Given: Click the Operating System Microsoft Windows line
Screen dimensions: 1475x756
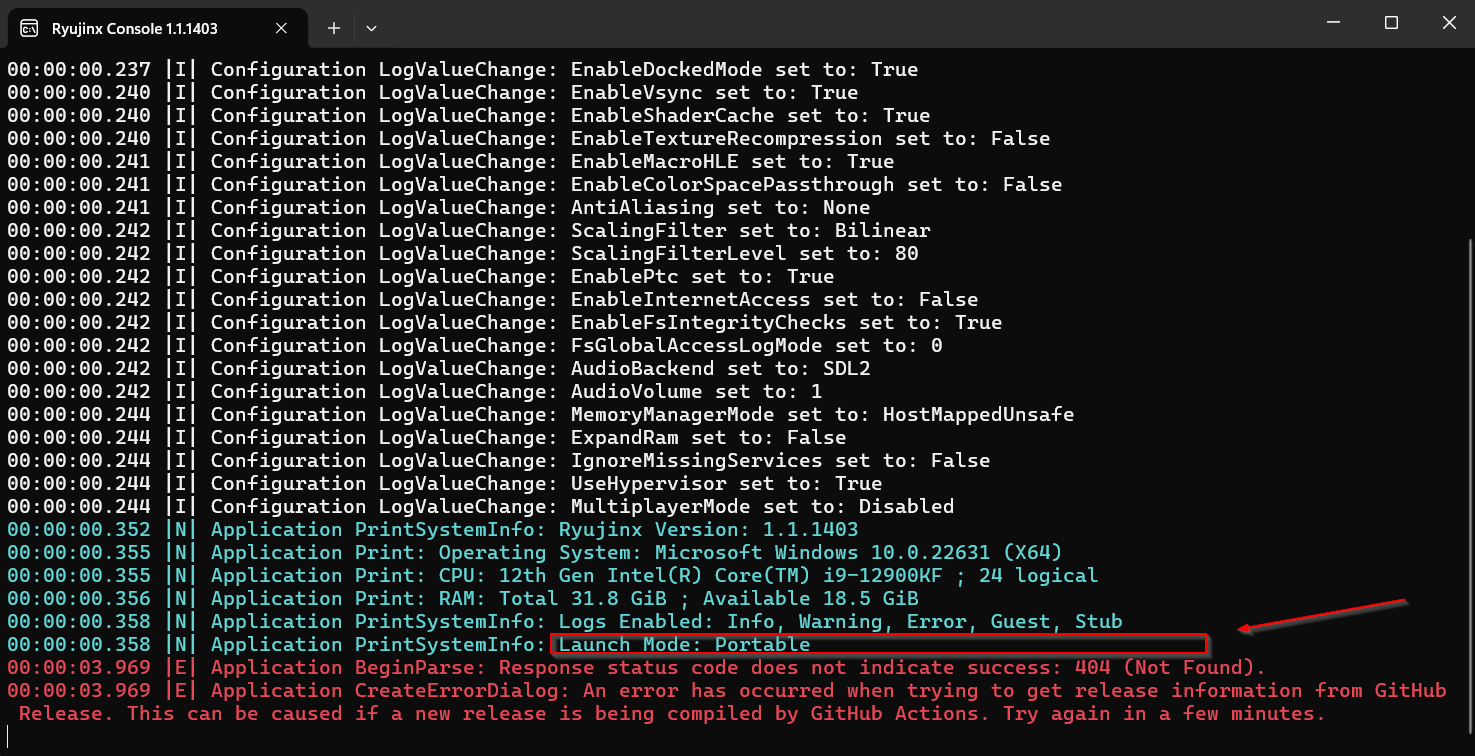Looking at the screenshot, I should pos(534,553).
